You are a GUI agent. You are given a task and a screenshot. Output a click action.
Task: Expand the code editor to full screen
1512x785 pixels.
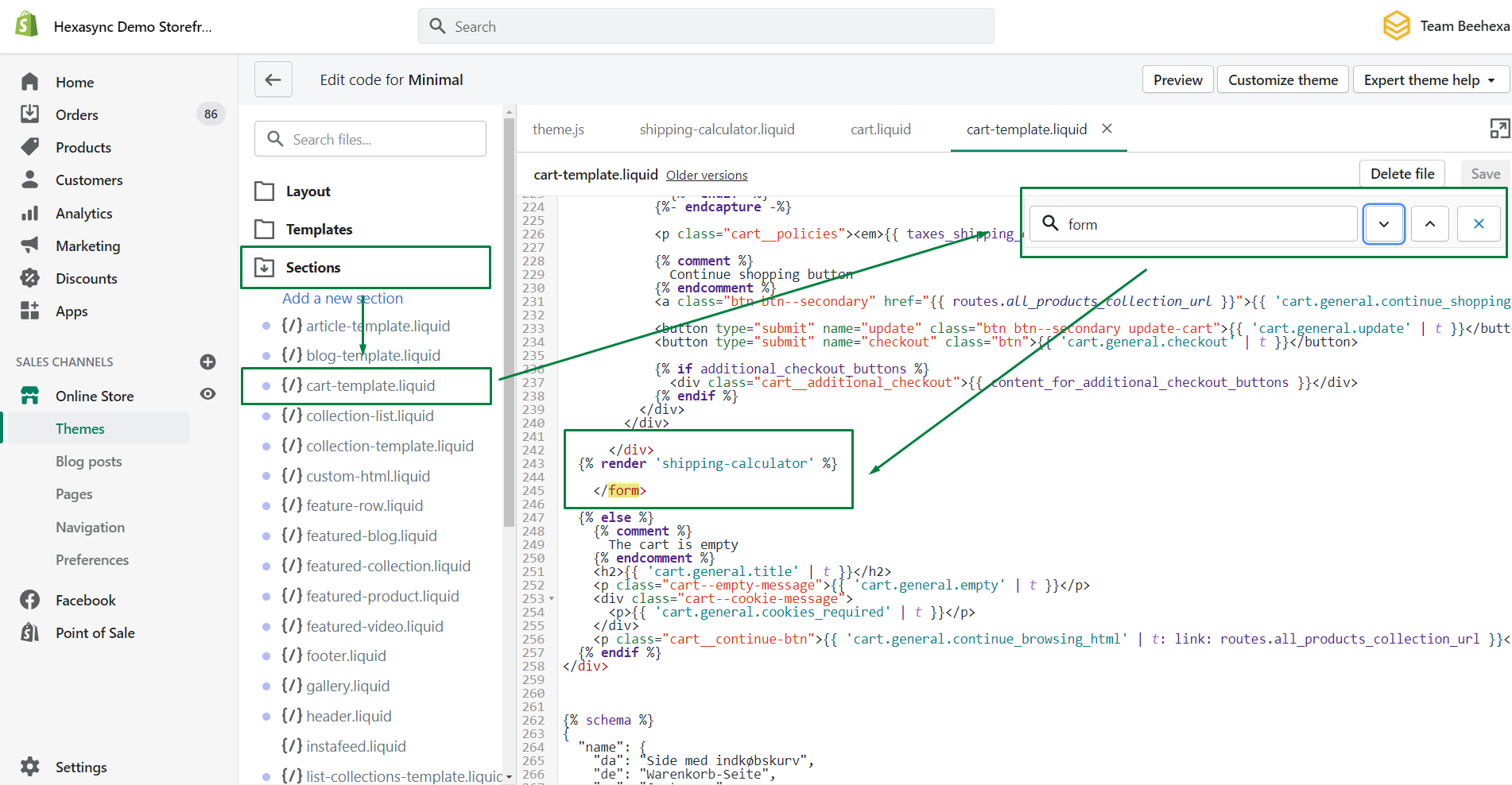pos(1499,129)
